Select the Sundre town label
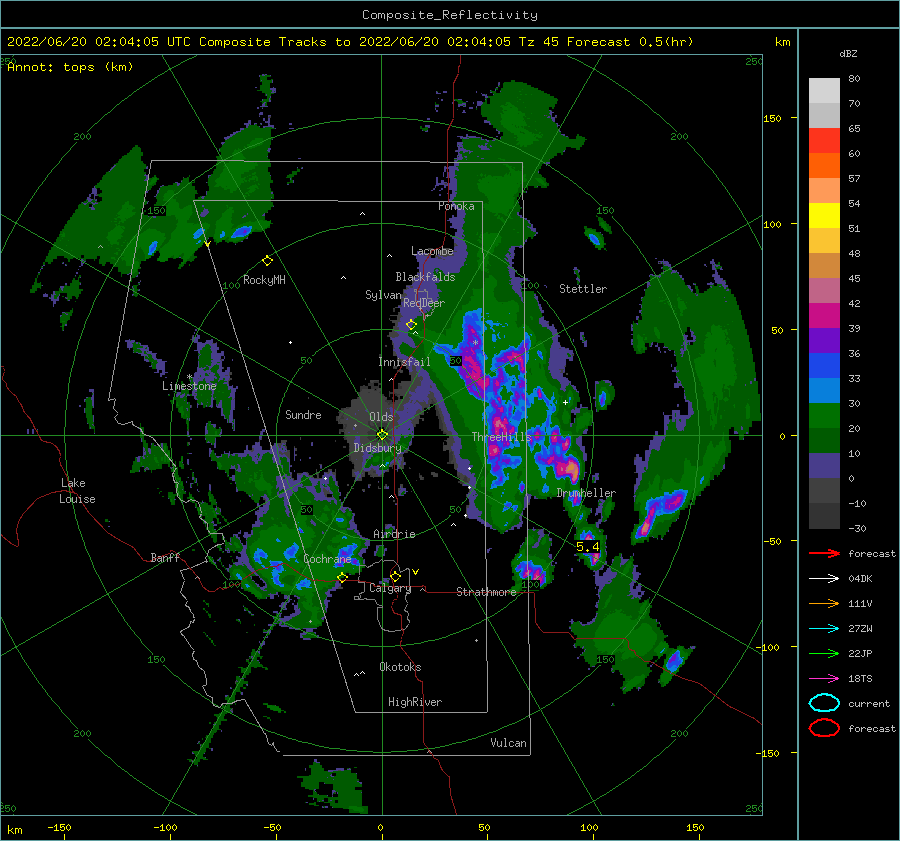Viewport: 900px width, 841px height. coord(303,414)
